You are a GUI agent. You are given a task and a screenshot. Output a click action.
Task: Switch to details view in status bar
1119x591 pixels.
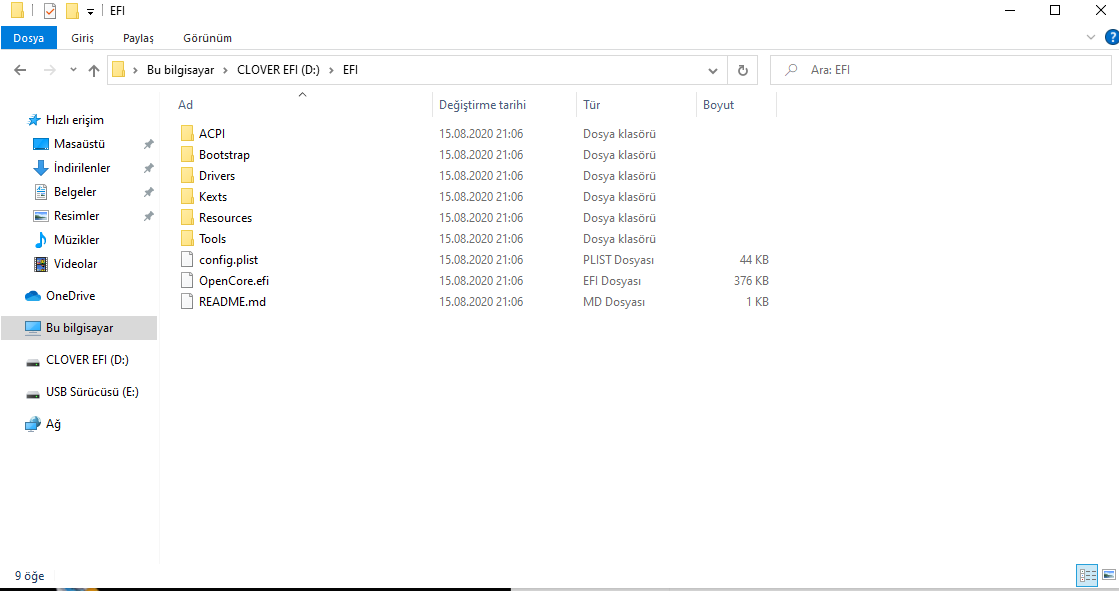point(1087,575)
